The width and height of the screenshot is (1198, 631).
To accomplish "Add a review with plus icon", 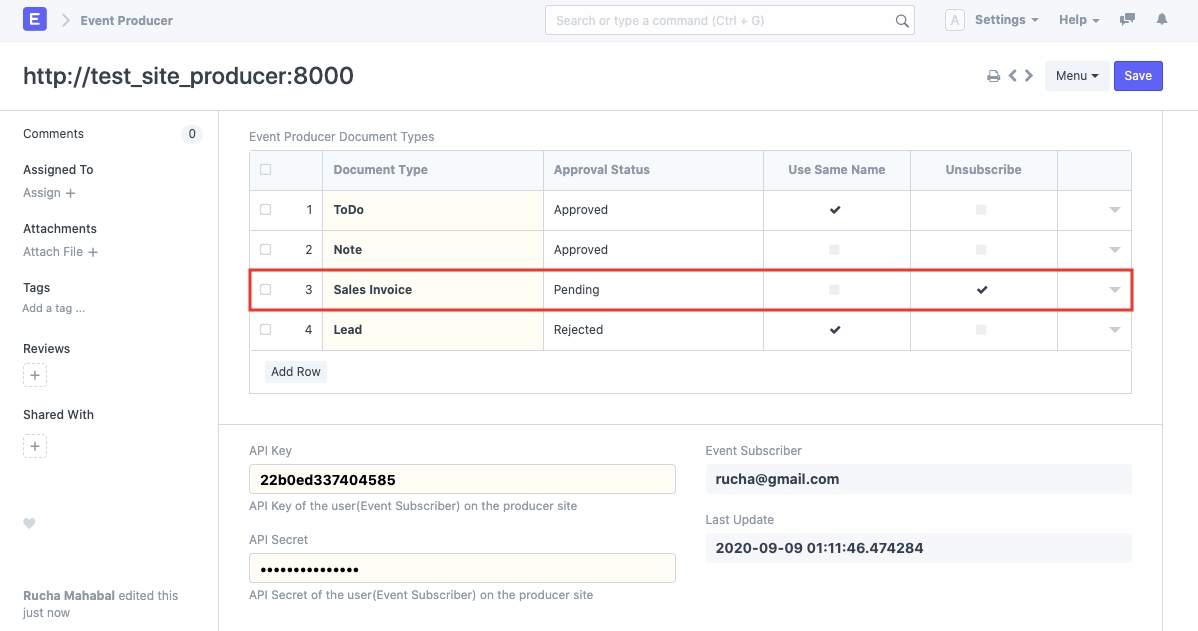I will click(x=35, y=376).
